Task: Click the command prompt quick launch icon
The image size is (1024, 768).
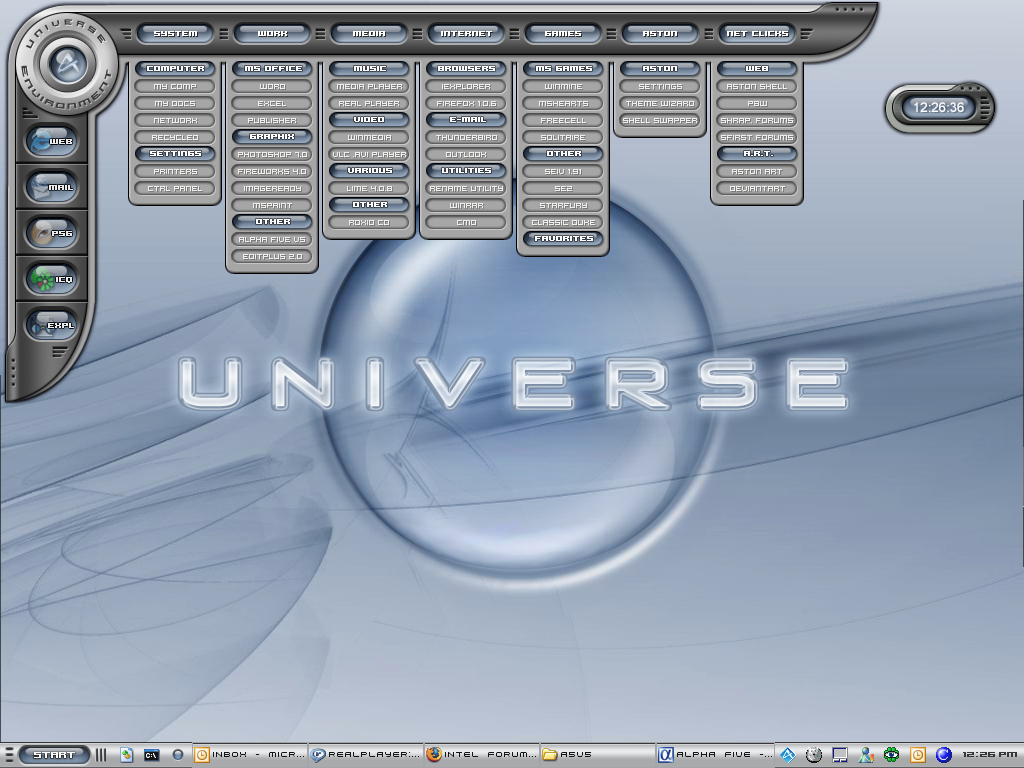Action: point(152,755)
